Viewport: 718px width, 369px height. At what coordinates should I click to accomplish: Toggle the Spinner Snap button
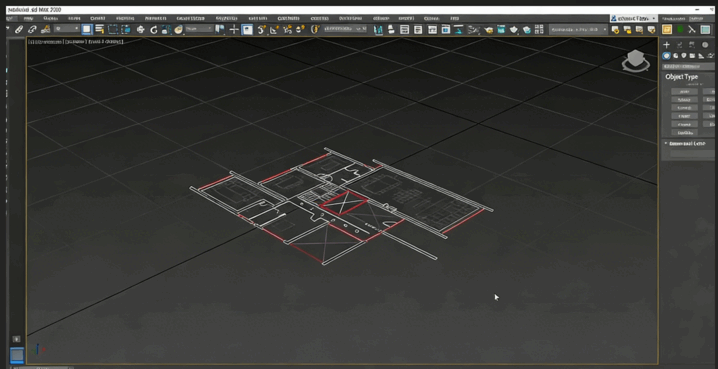pyautogui.click(x=300, y=30)
